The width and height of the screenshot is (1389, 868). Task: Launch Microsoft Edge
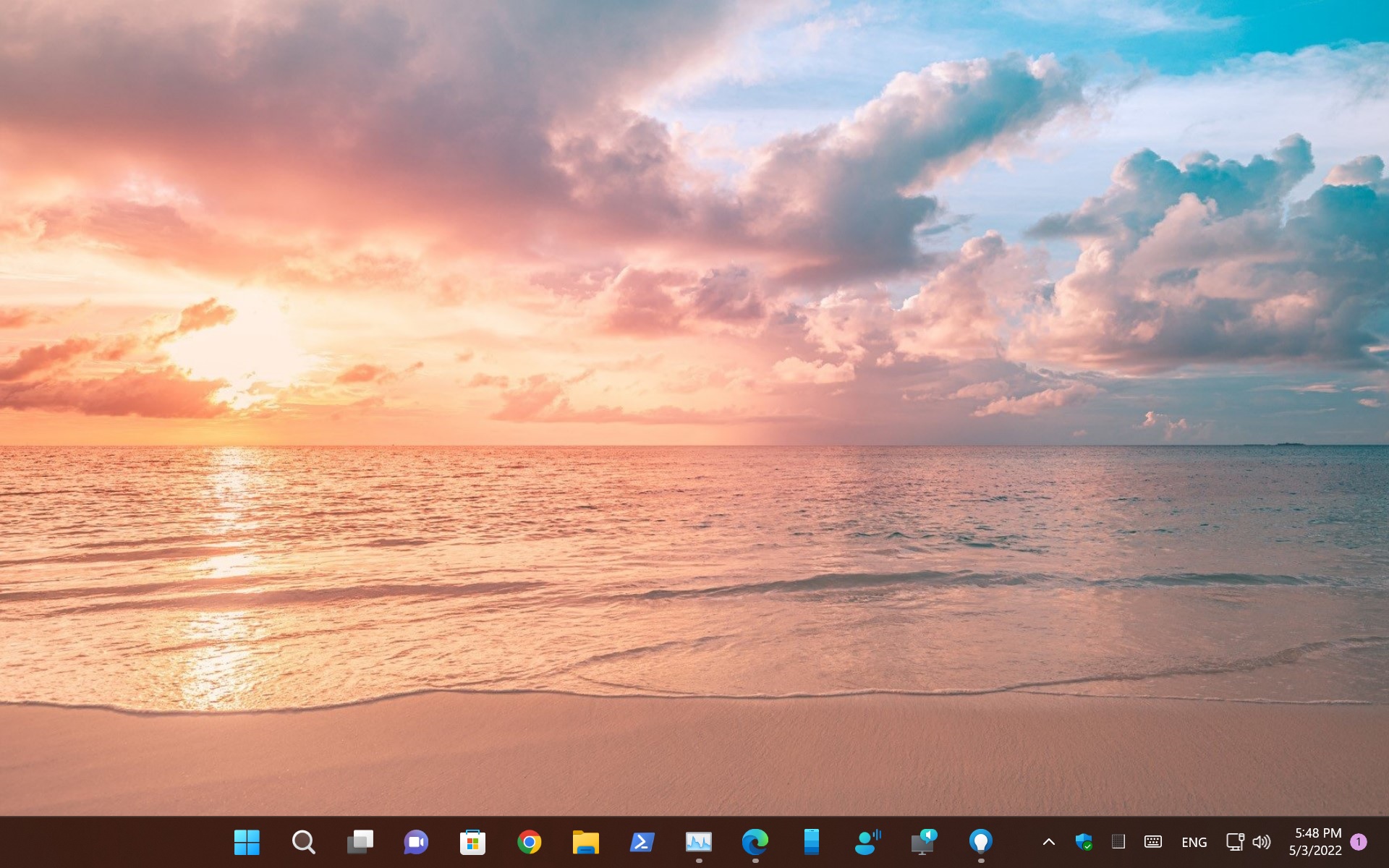[x=754, y=842]
